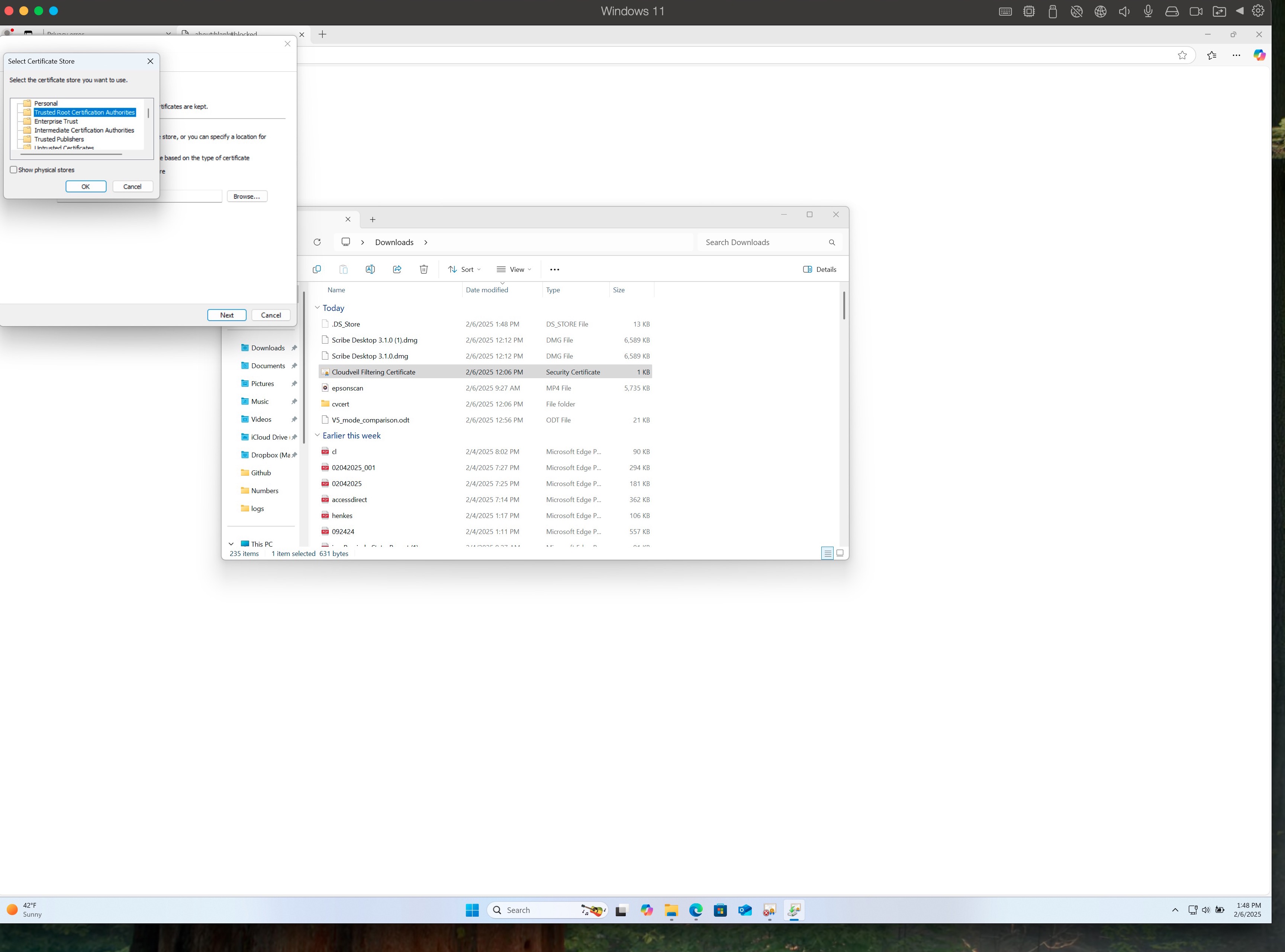
Task: Close the current File Explorer tab
Action: [x=348, y=219]
